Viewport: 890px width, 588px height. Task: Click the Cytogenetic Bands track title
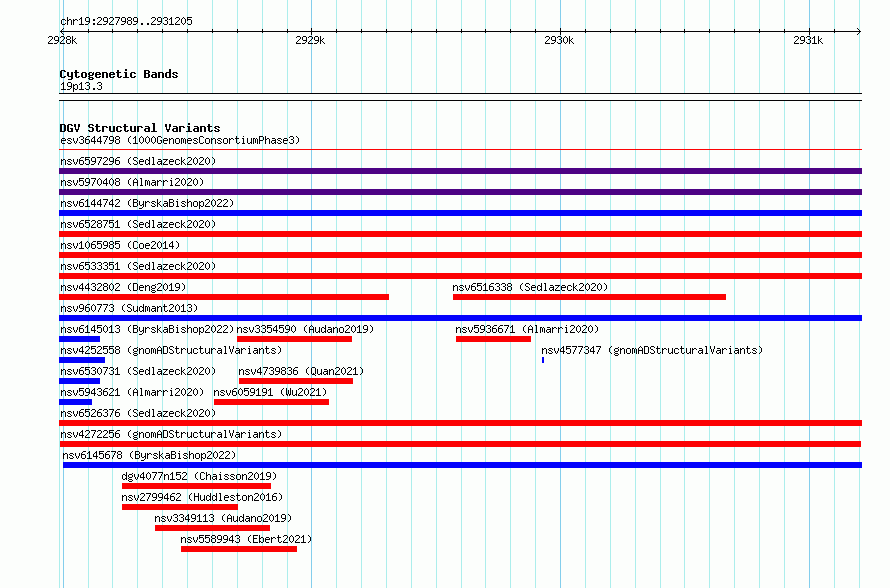(119, 74)
